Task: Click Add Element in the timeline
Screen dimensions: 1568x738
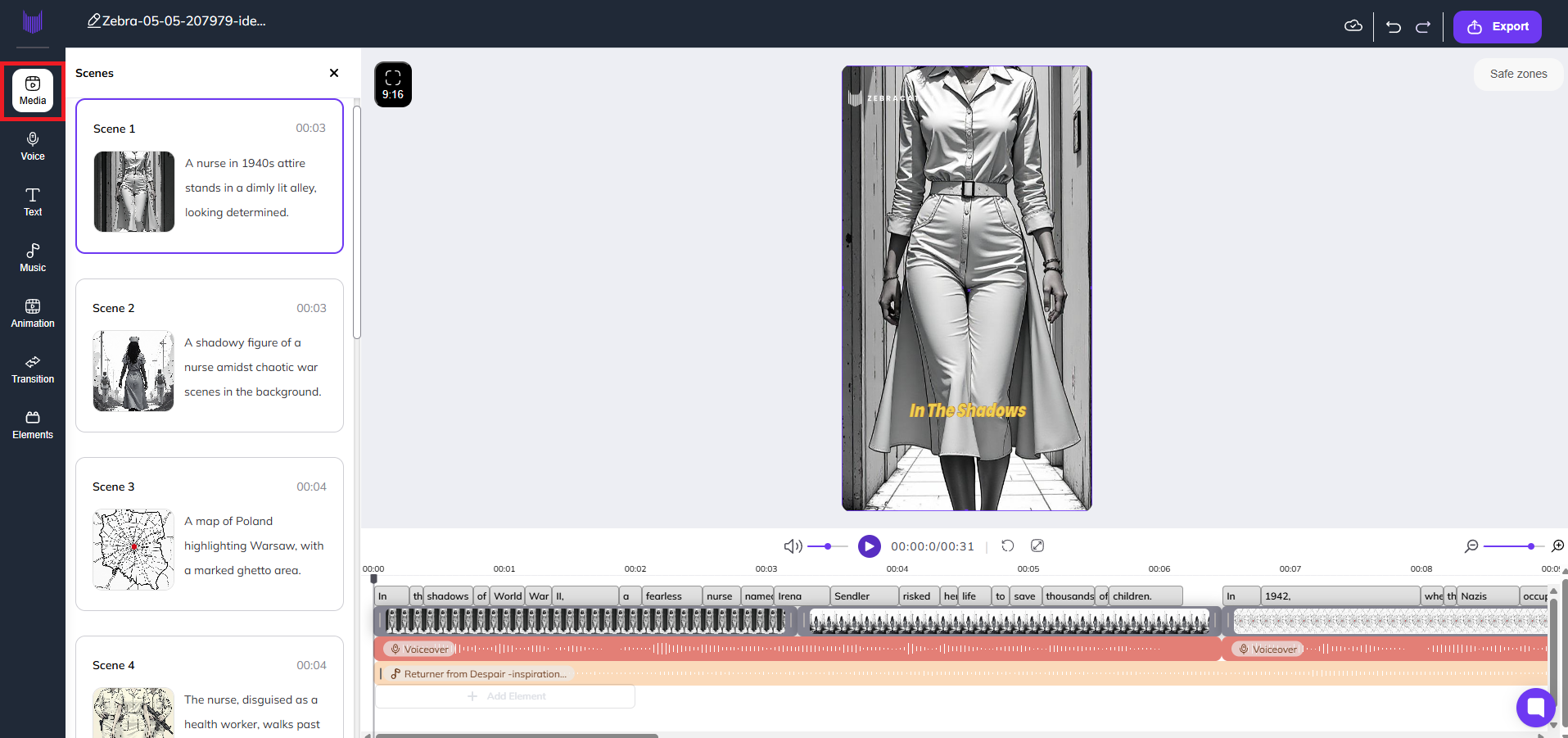Action: [506, 696]
